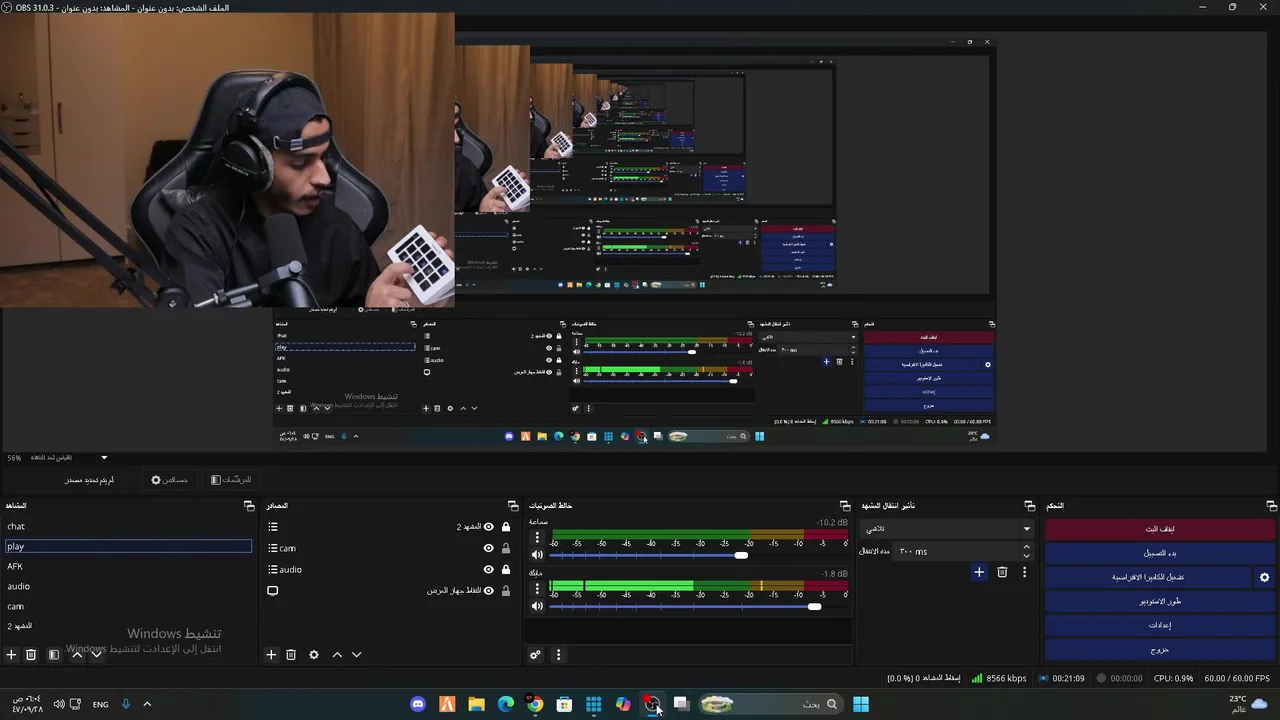This screenshot has height=720, width=1280.
Task: Add a new source with plus icon in Sources panel
Action: click(271, 655)
